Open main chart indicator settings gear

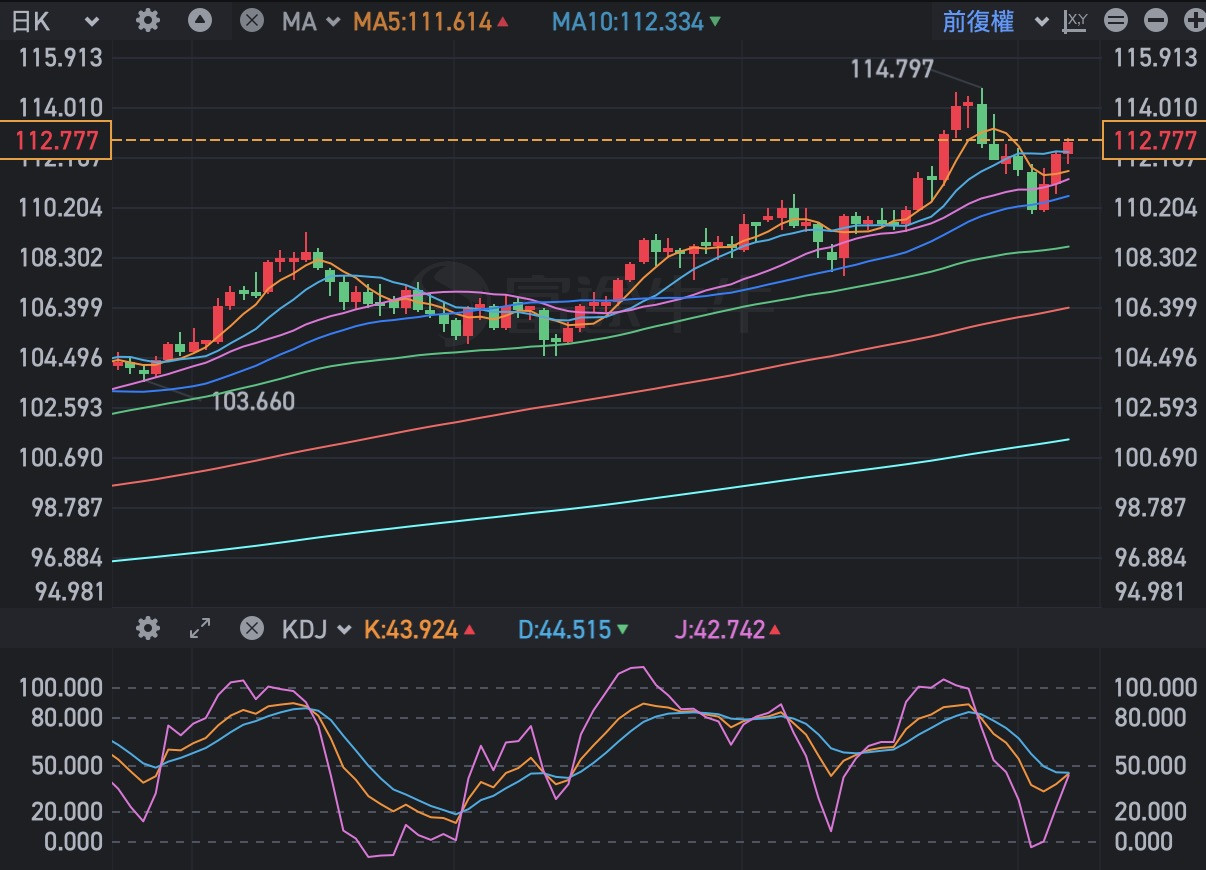tap(148, 20)
